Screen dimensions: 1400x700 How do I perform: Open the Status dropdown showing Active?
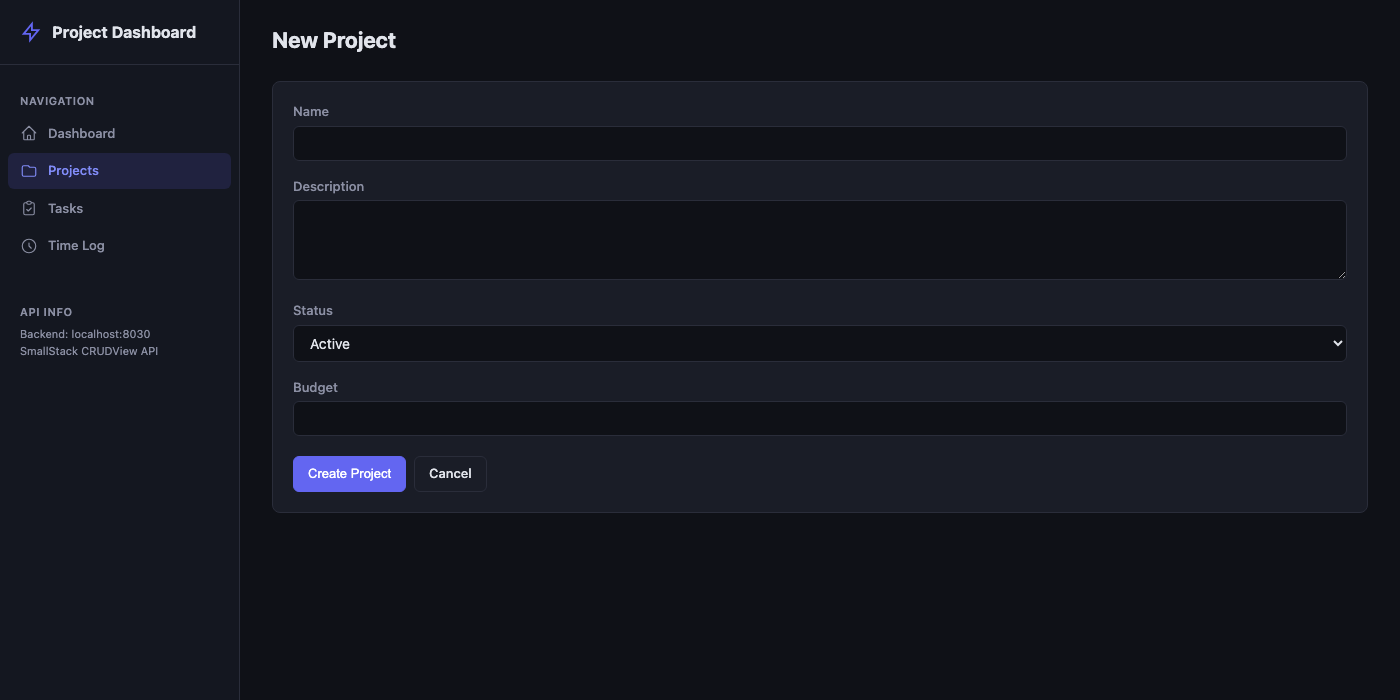click(x=819, y=343)
